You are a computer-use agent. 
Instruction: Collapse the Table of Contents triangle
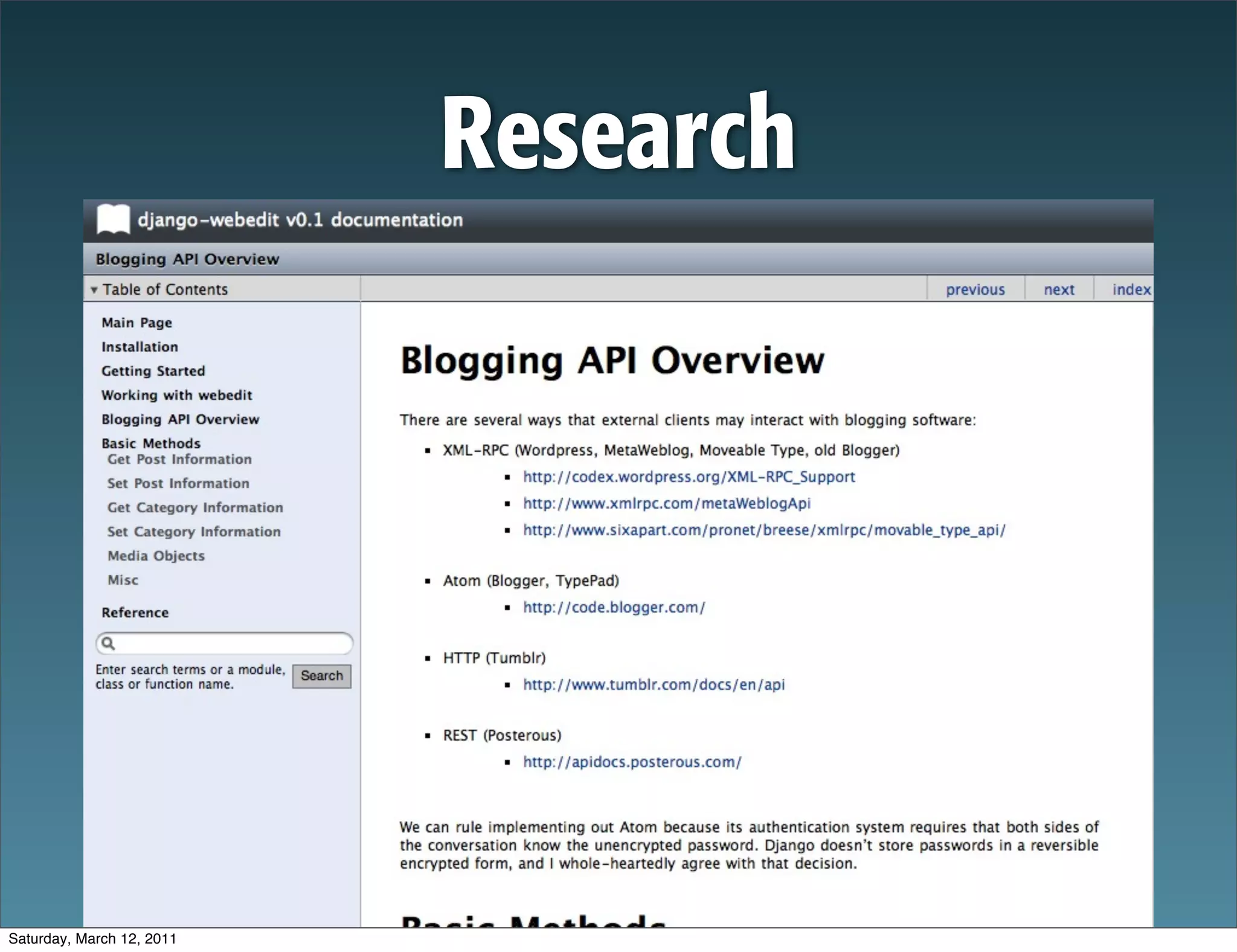click(x=94, y=290)
